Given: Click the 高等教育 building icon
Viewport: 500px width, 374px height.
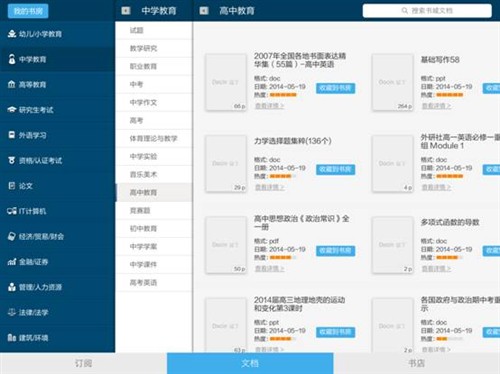Looking at the screenshot, I should [12, 84].
